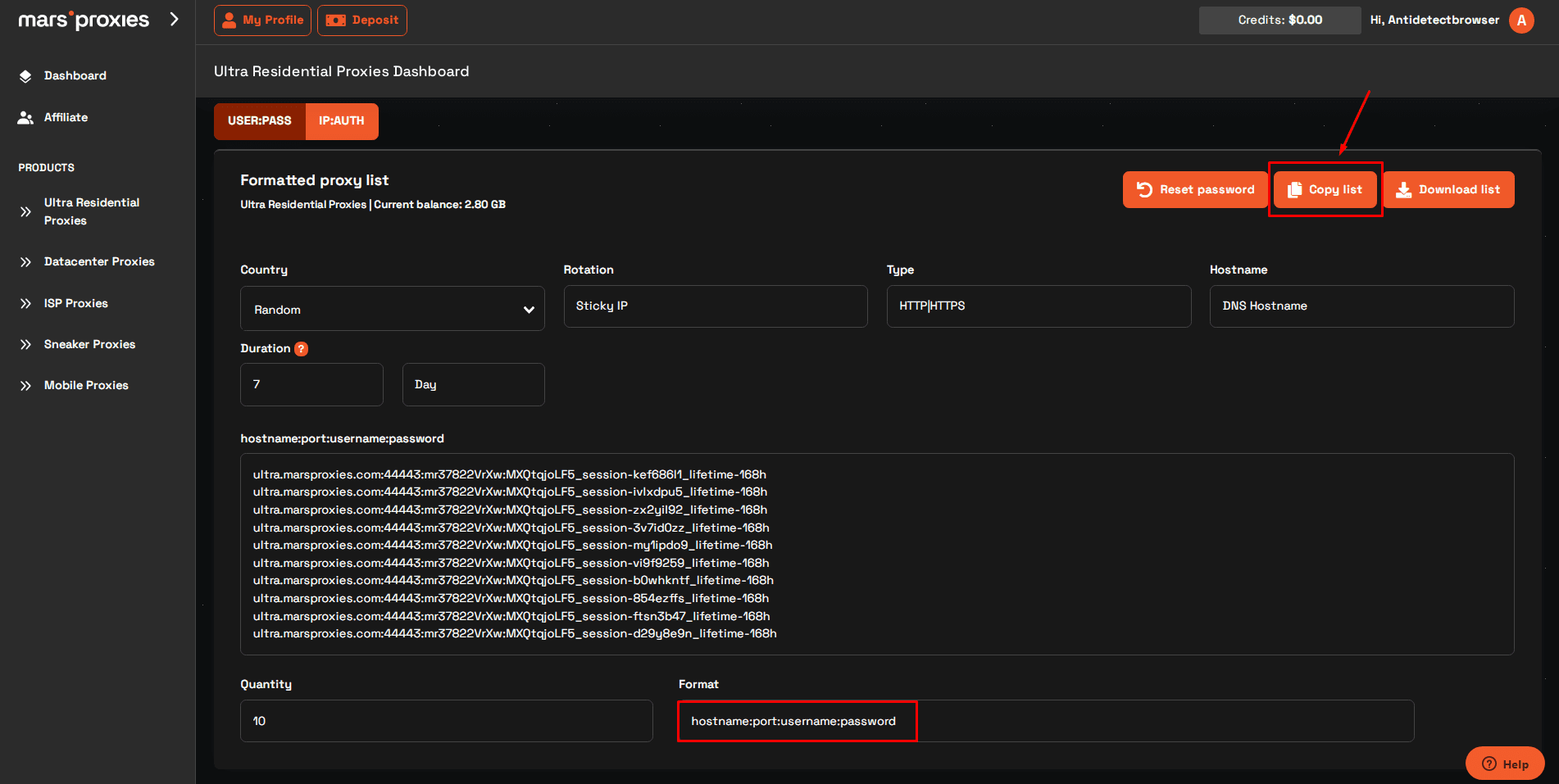The image size is (1559, 784).
Task: Open Ultra Residential Proxies menu entry
Action: pos(92,211)
